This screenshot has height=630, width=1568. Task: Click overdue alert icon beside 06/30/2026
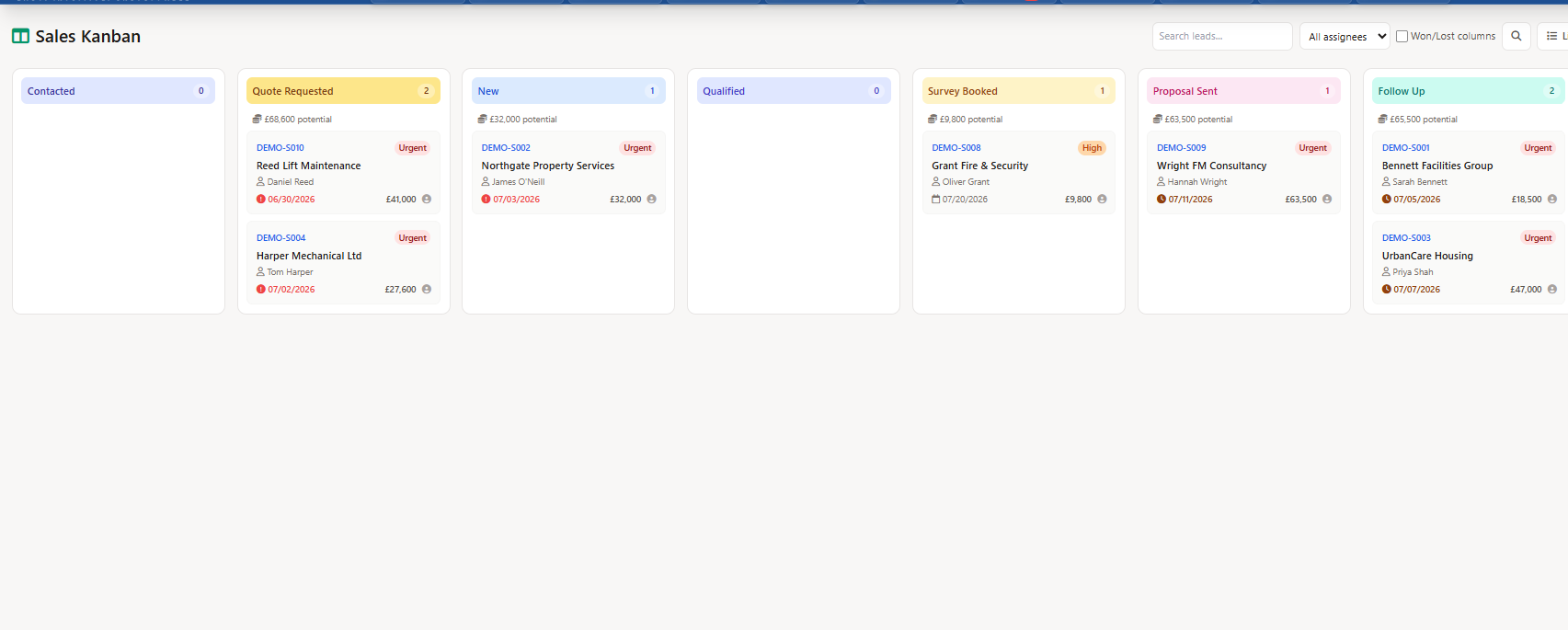261,199
